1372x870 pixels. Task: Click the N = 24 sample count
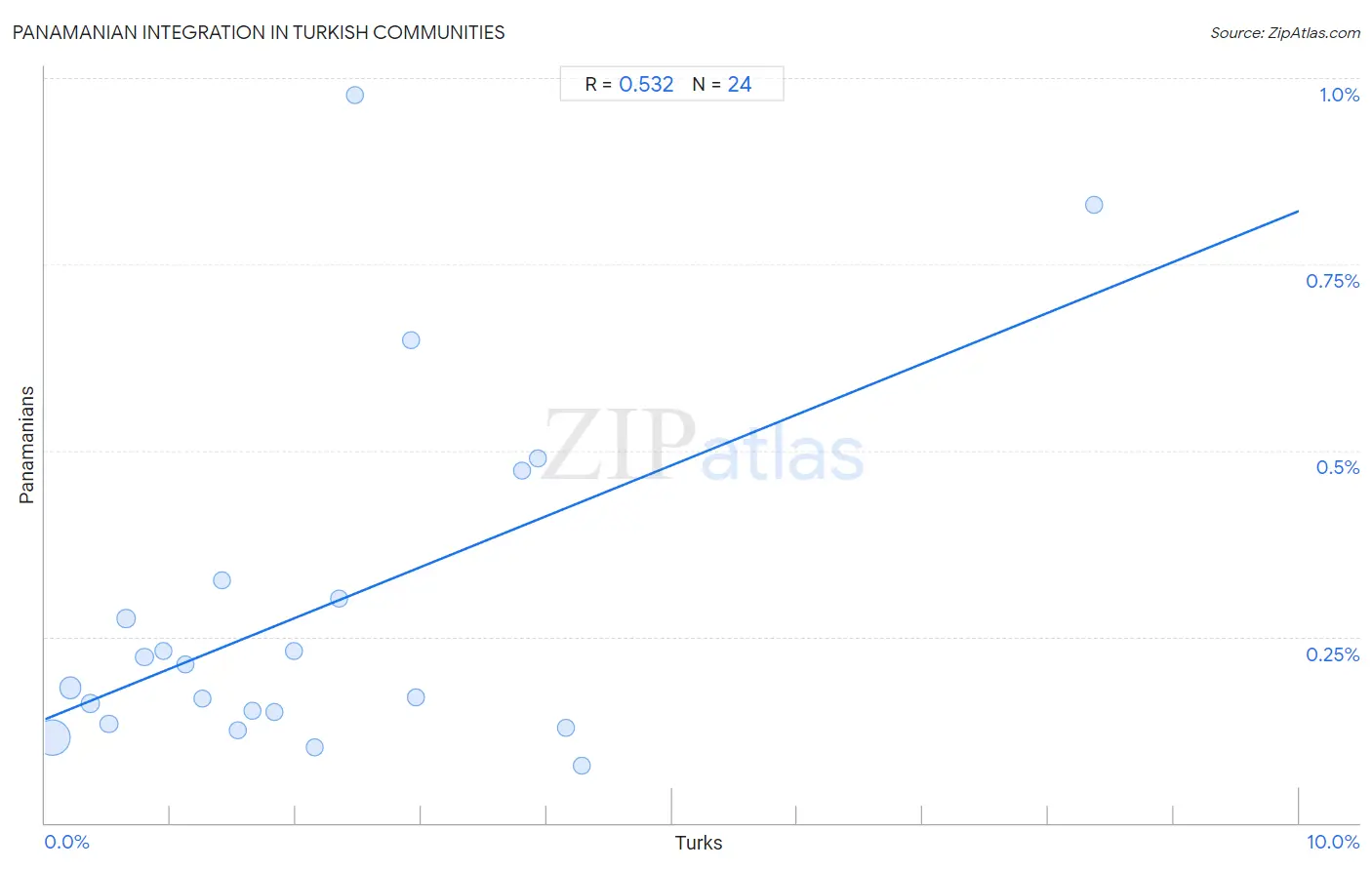point(722,84)
